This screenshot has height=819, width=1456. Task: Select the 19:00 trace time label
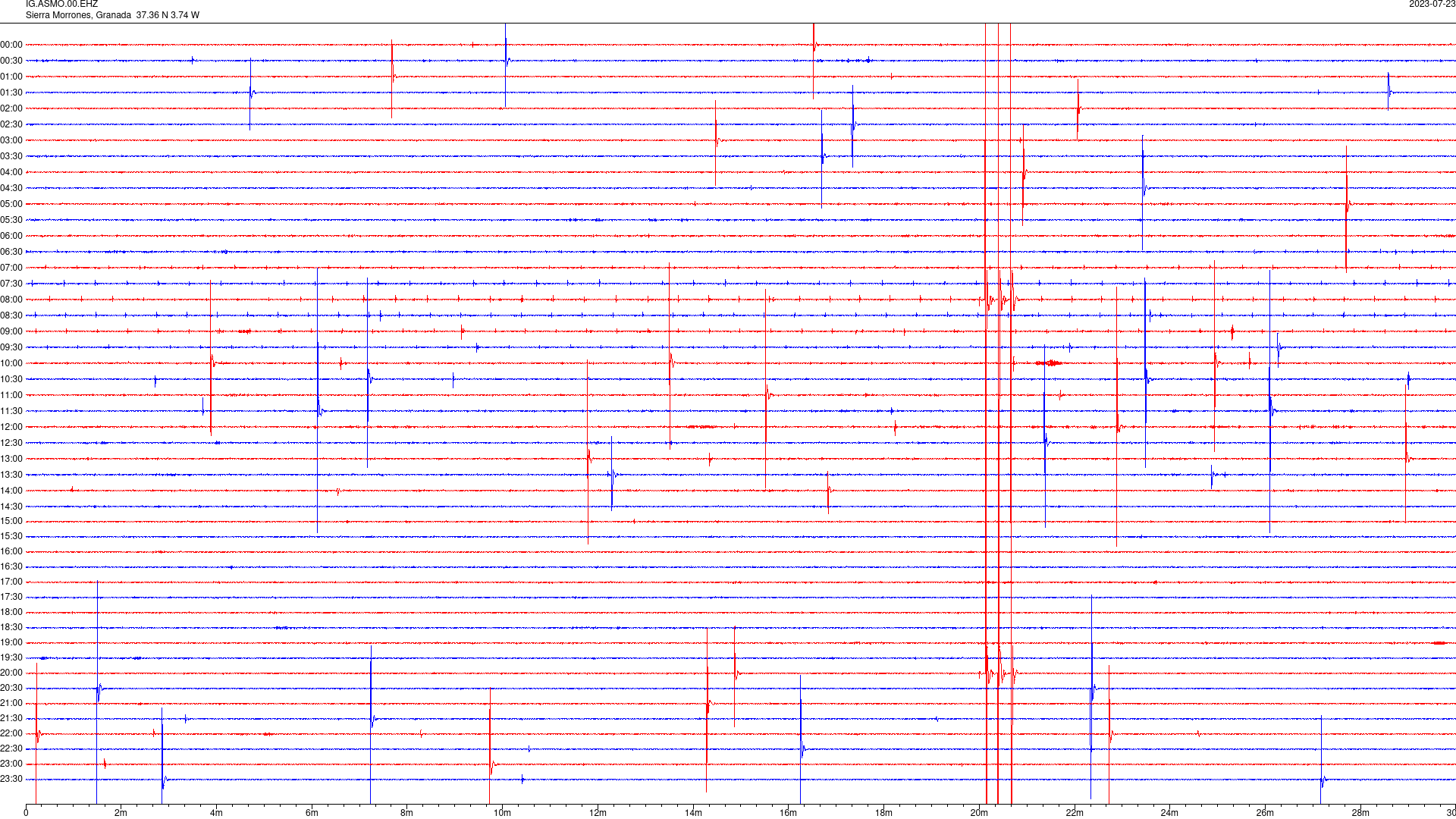[11, 642]
